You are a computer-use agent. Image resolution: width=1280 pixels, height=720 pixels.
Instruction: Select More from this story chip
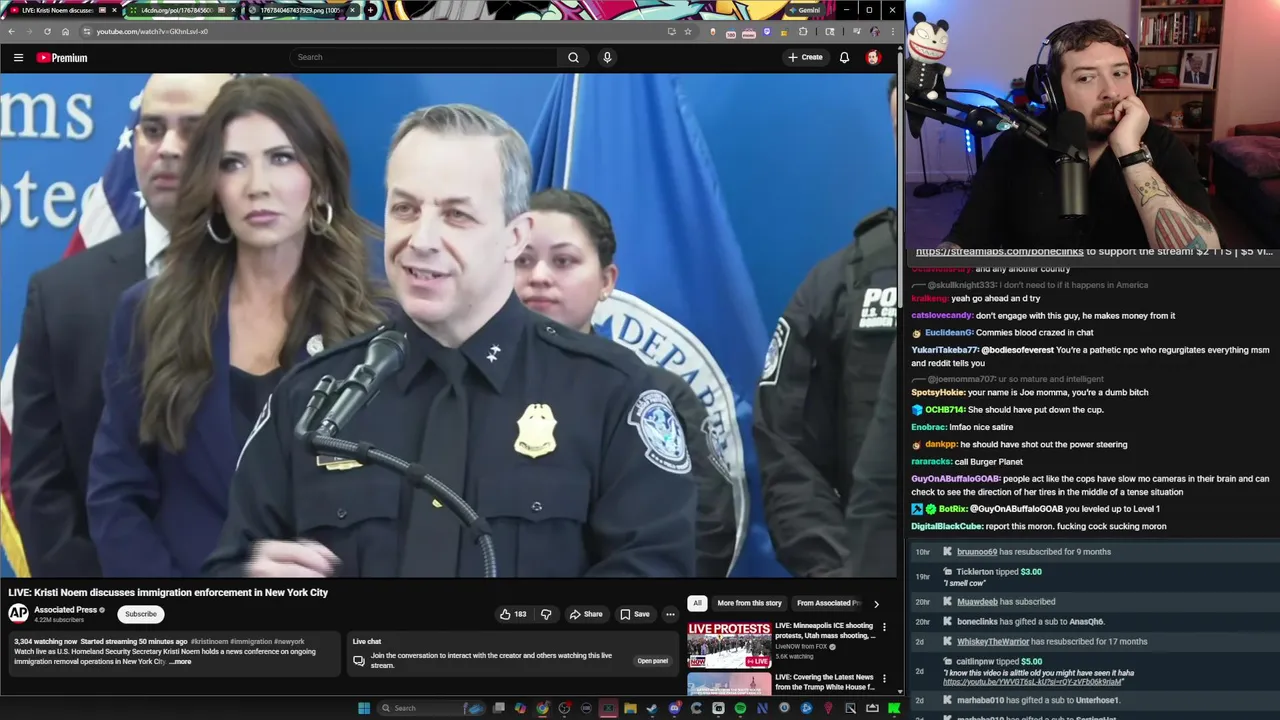tap(749, 603)
